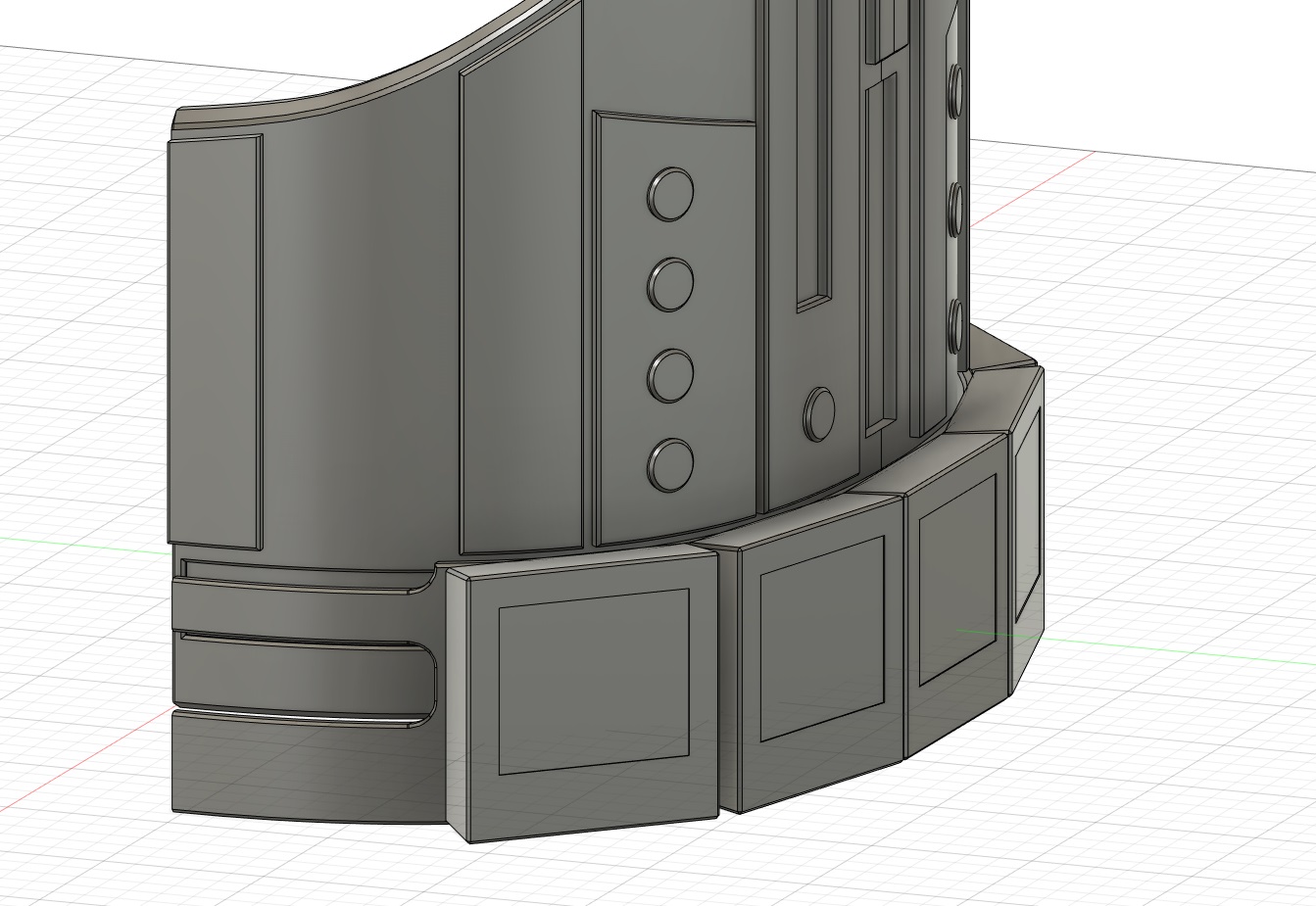Viewport: 1316px width, 906px height.
Task: Pick the second circle from top in four-circle column
Action: (x=670, y=284)
